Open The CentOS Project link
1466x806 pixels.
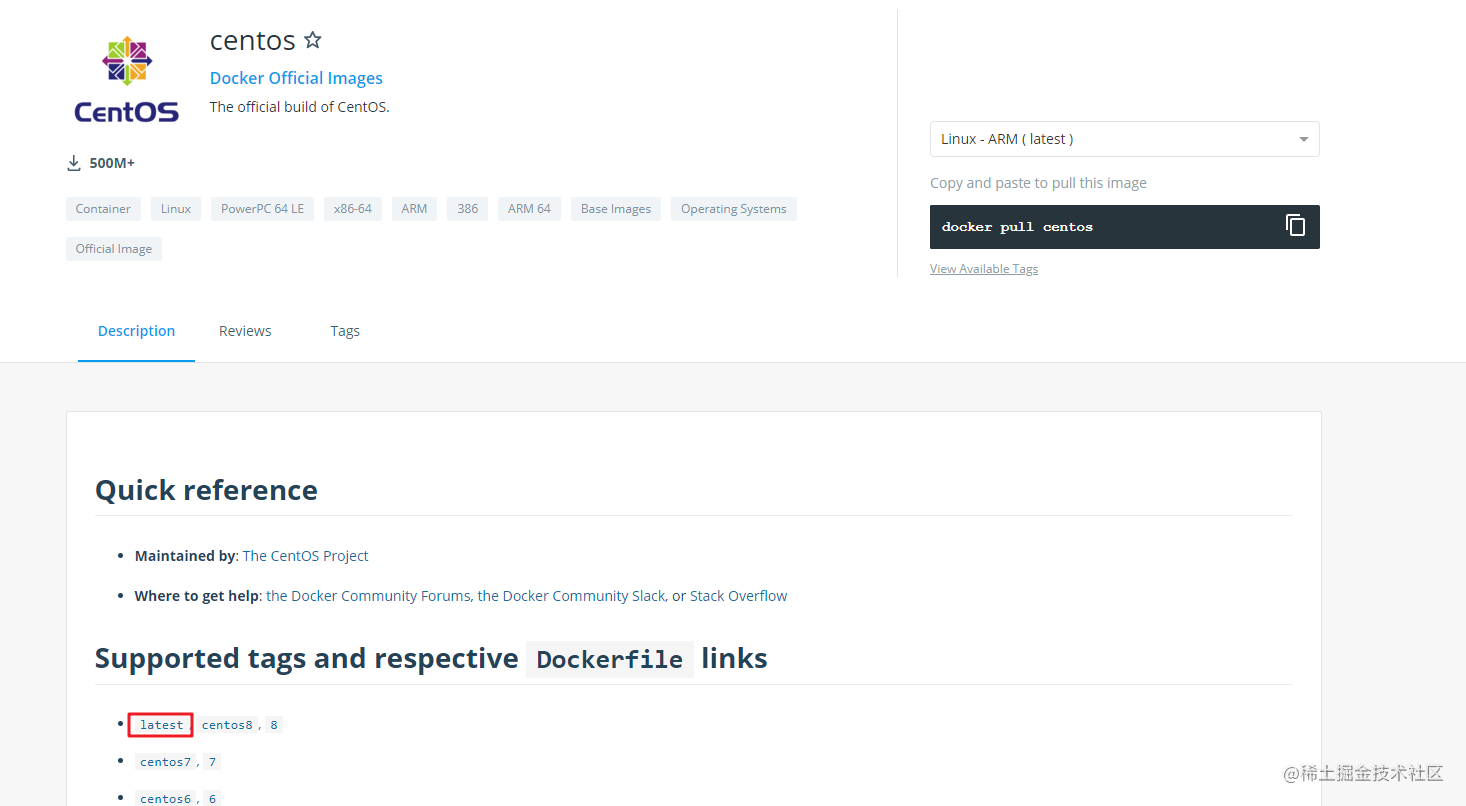tap(305, 556)
